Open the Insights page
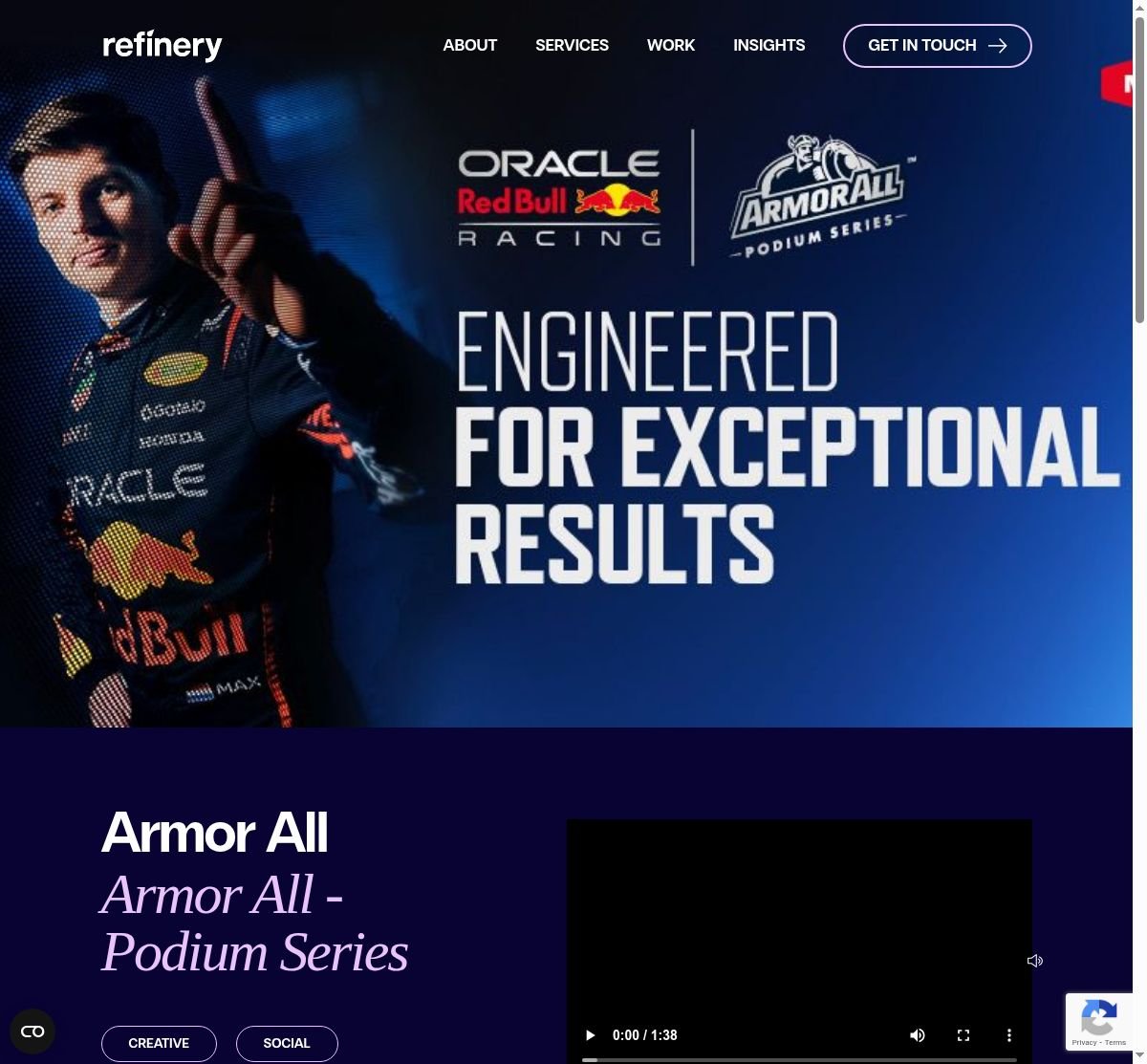 [768, 46]
